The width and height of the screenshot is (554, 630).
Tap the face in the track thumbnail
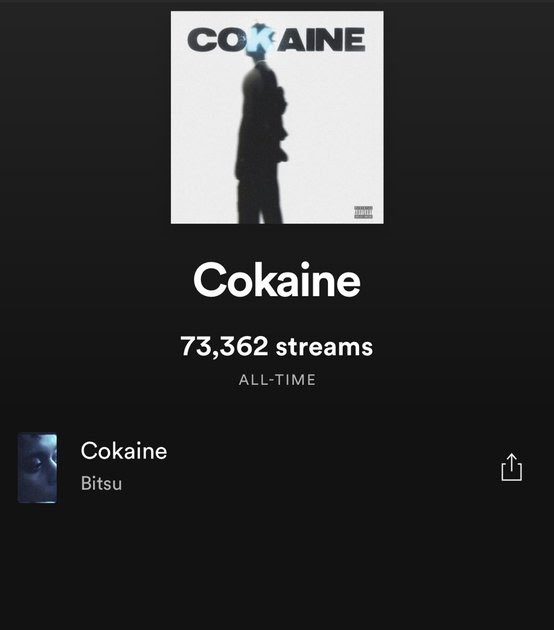[39, 463]
